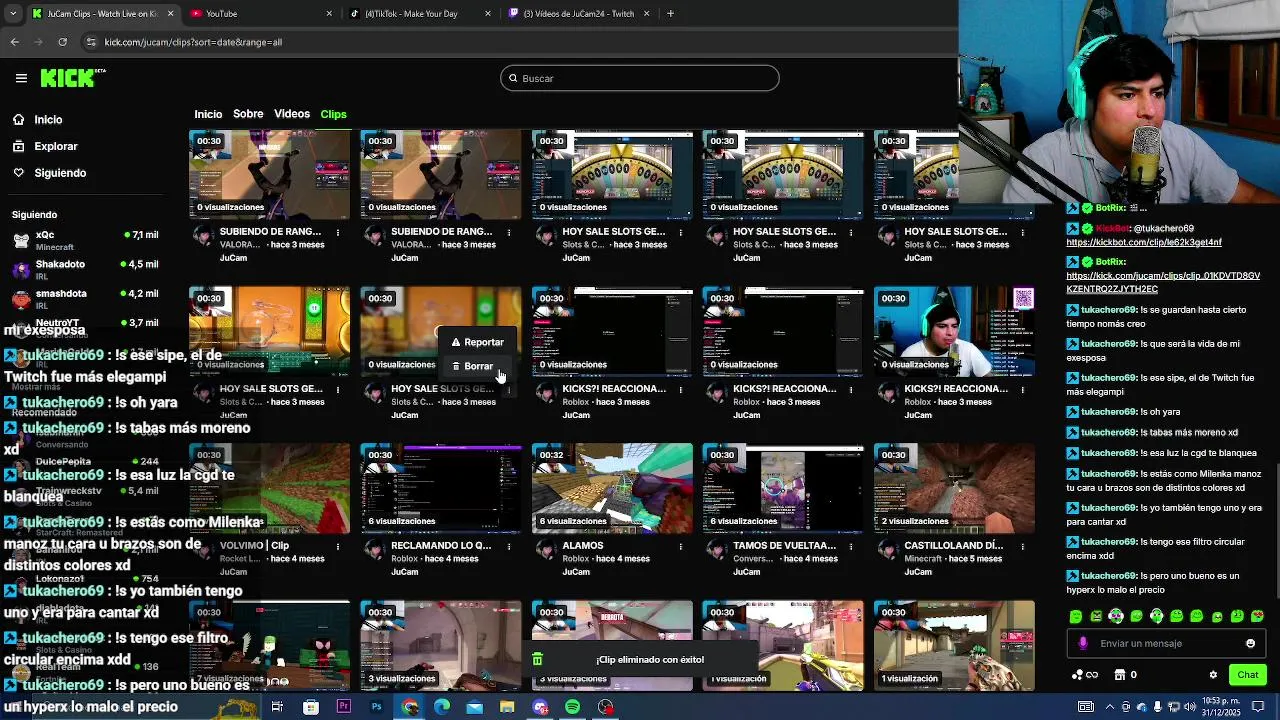Open Task View on the taskbar
Viewport: 1280px width, 720px height.
pos(277,707)
